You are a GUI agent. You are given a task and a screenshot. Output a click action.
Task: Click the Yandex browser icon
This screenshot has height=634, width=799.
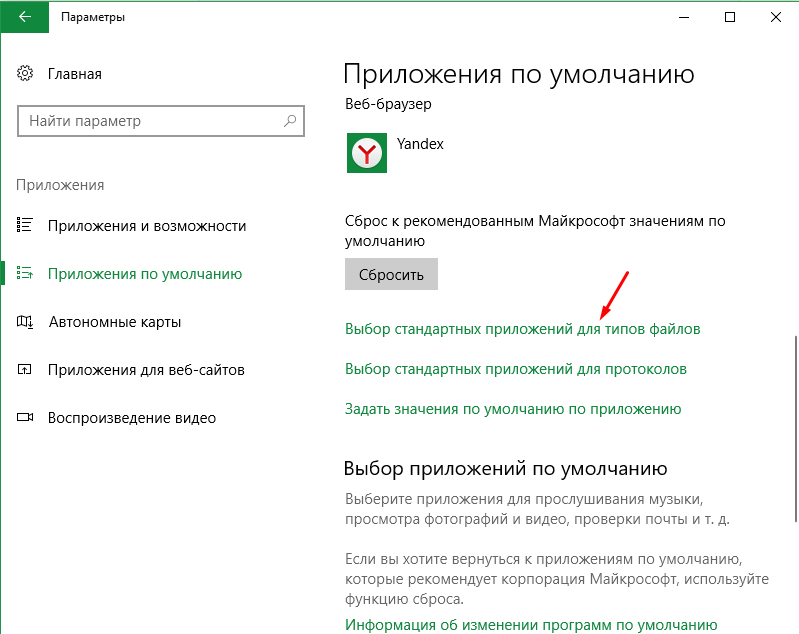366,153
